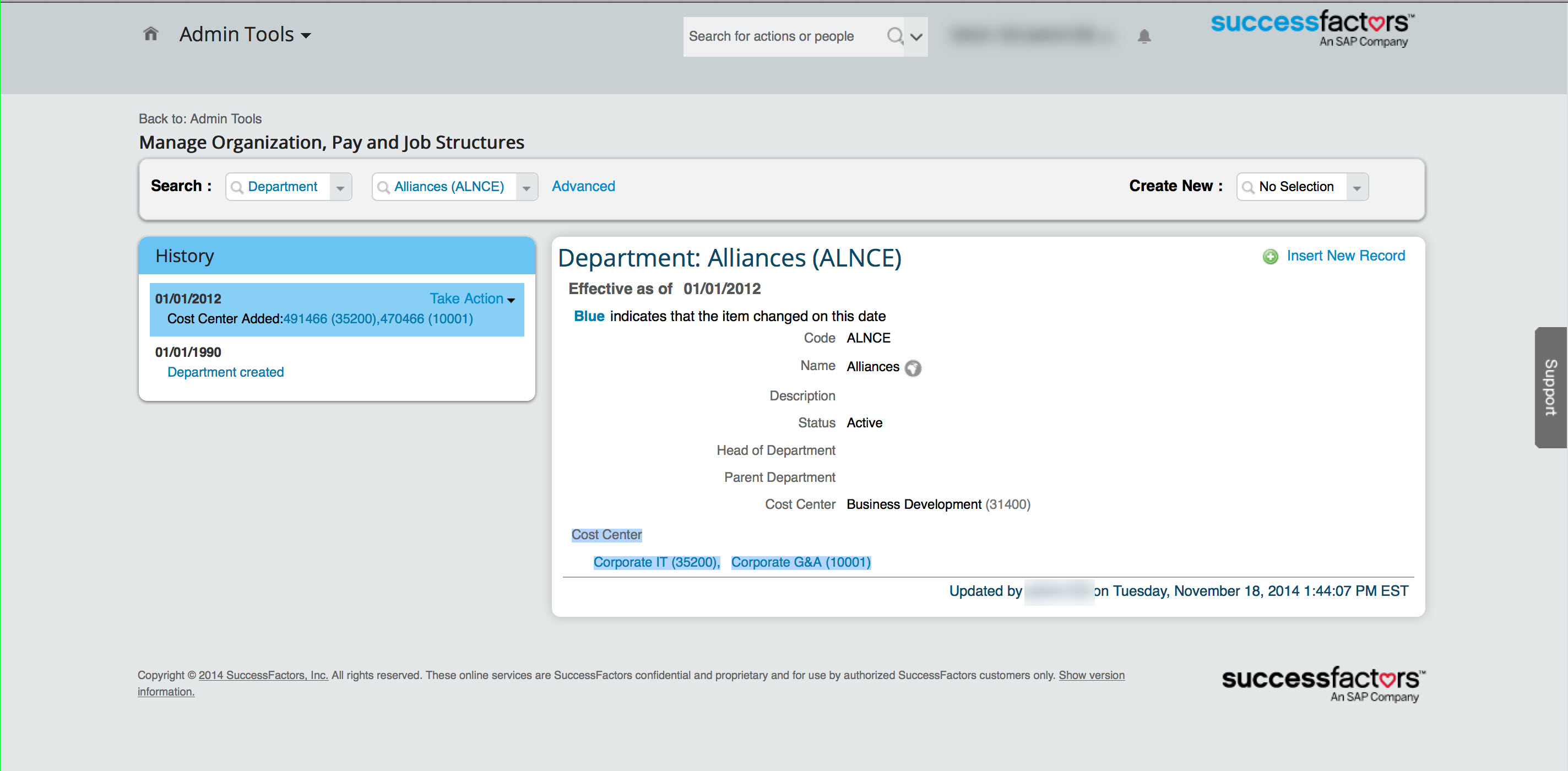
Task: Open the notifications bell
Action: tap(1144, 36)
